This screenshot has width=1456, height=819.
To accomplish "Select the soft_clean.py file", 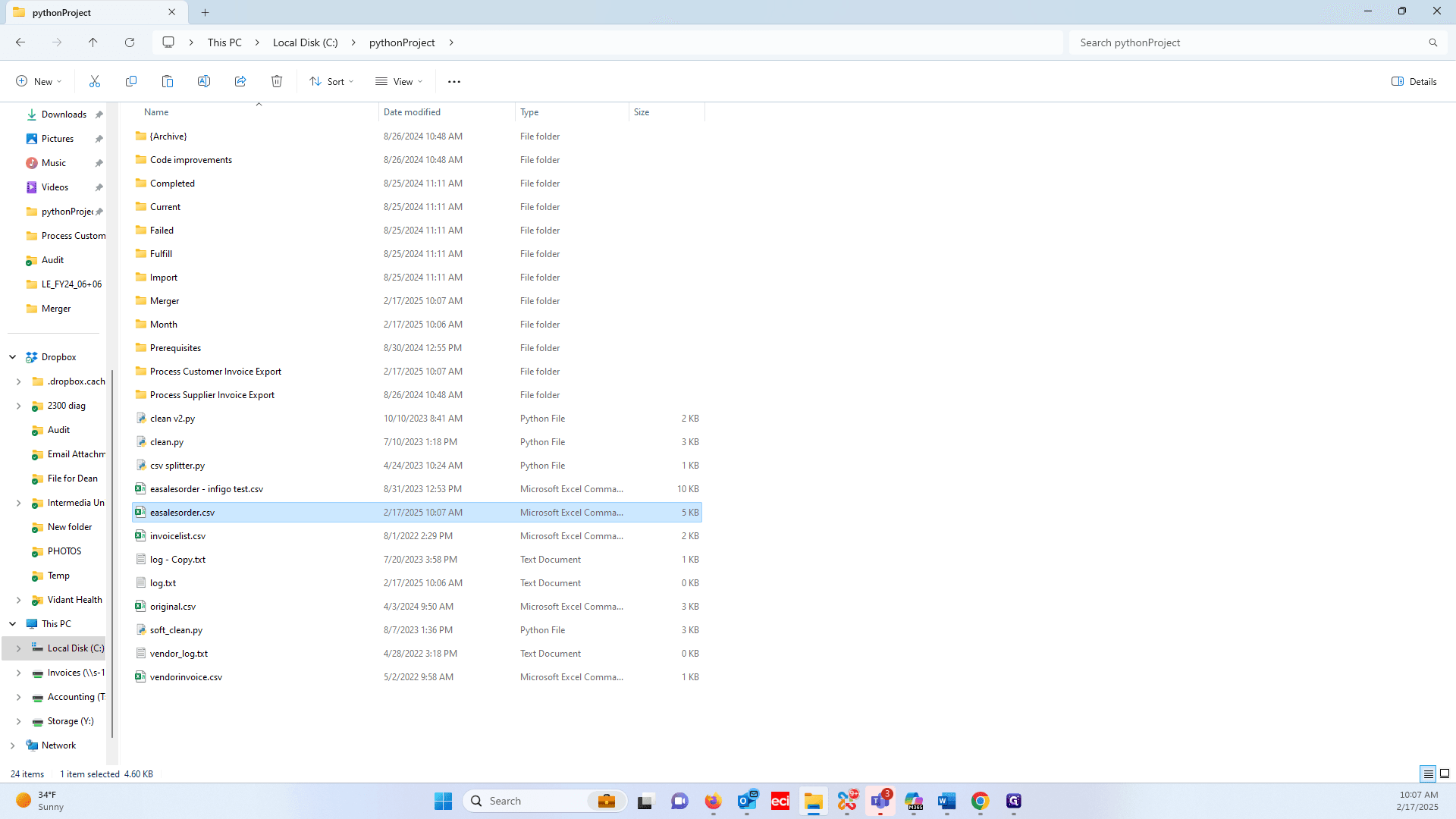I will click(x=417, y=630).
